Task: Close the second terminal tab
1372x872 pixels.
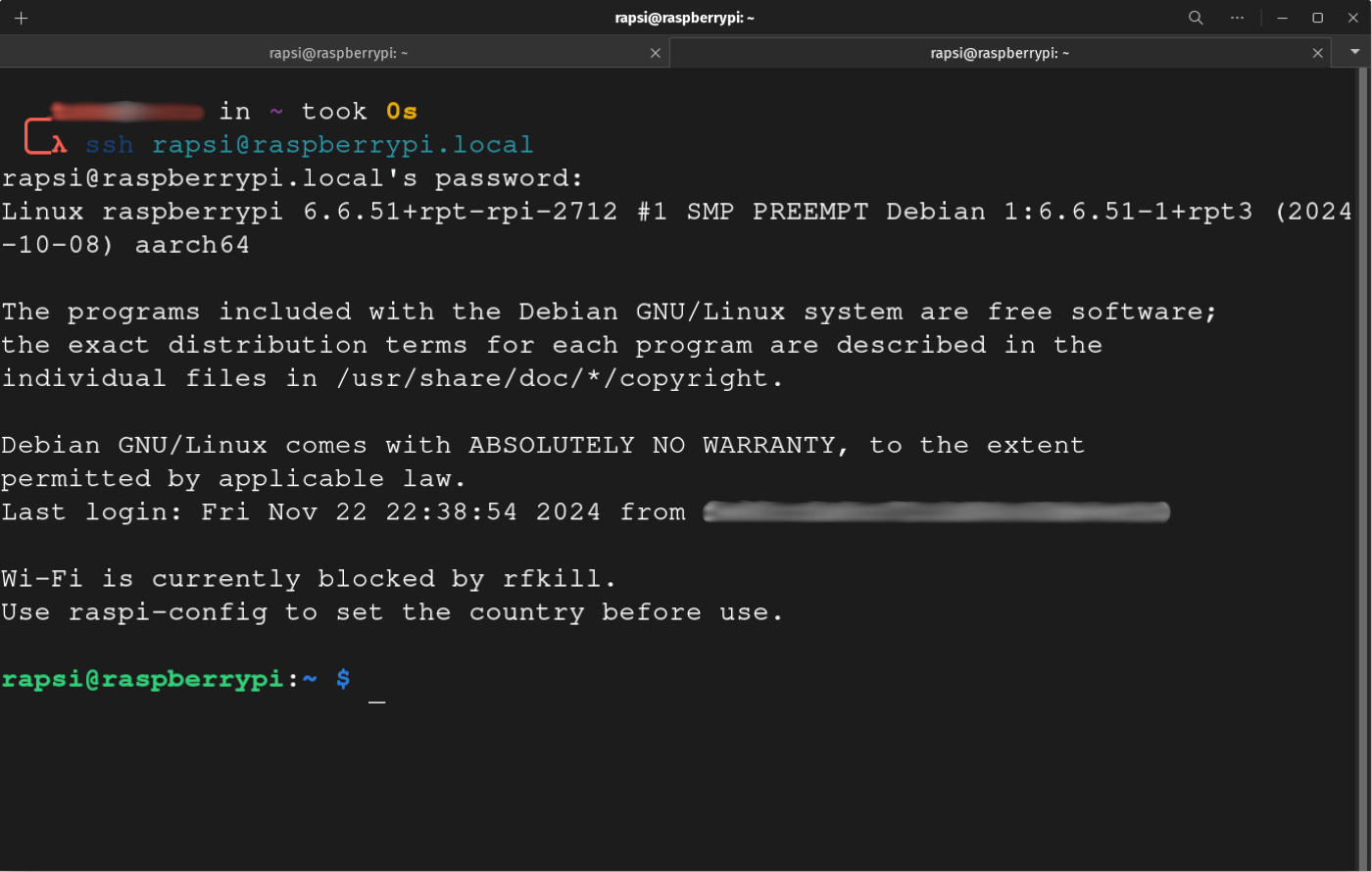Action: (x=1317, y=53)
